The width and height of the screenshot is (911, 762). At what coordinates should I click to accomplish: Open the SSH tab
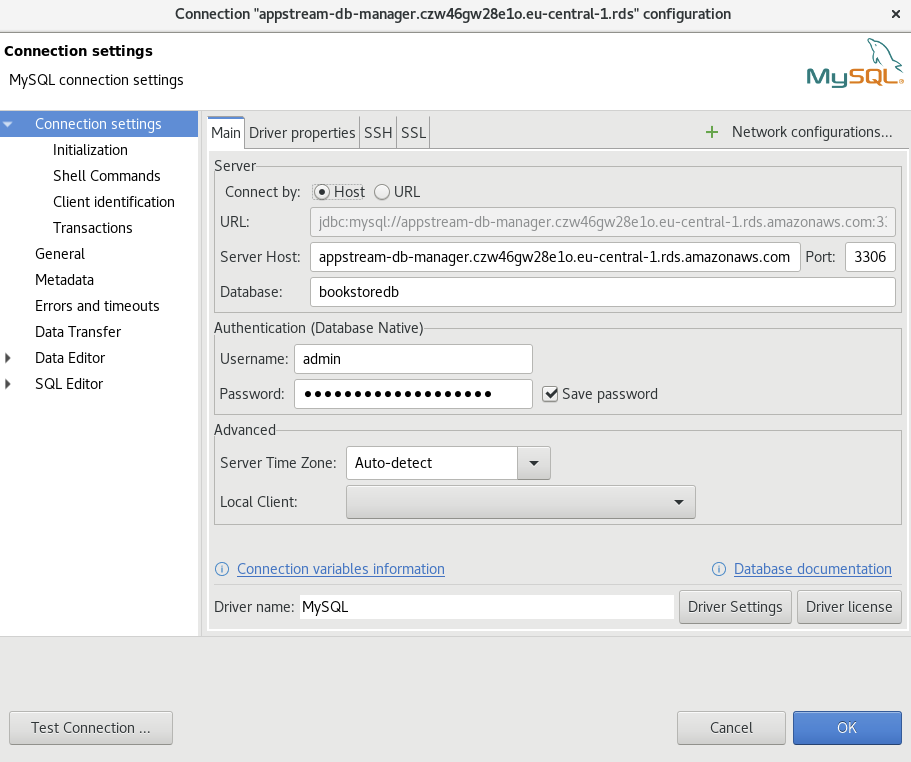[x=377, y=132]
